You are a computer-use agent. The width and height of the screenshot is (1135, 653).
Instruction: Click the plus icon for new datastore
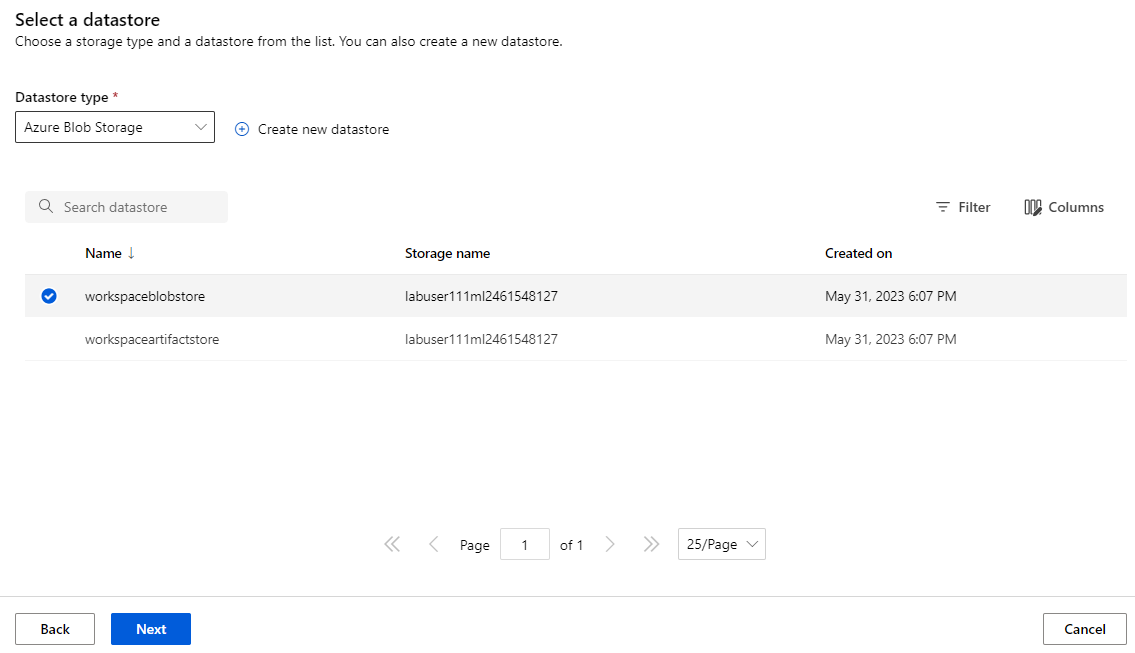[242, 129]
